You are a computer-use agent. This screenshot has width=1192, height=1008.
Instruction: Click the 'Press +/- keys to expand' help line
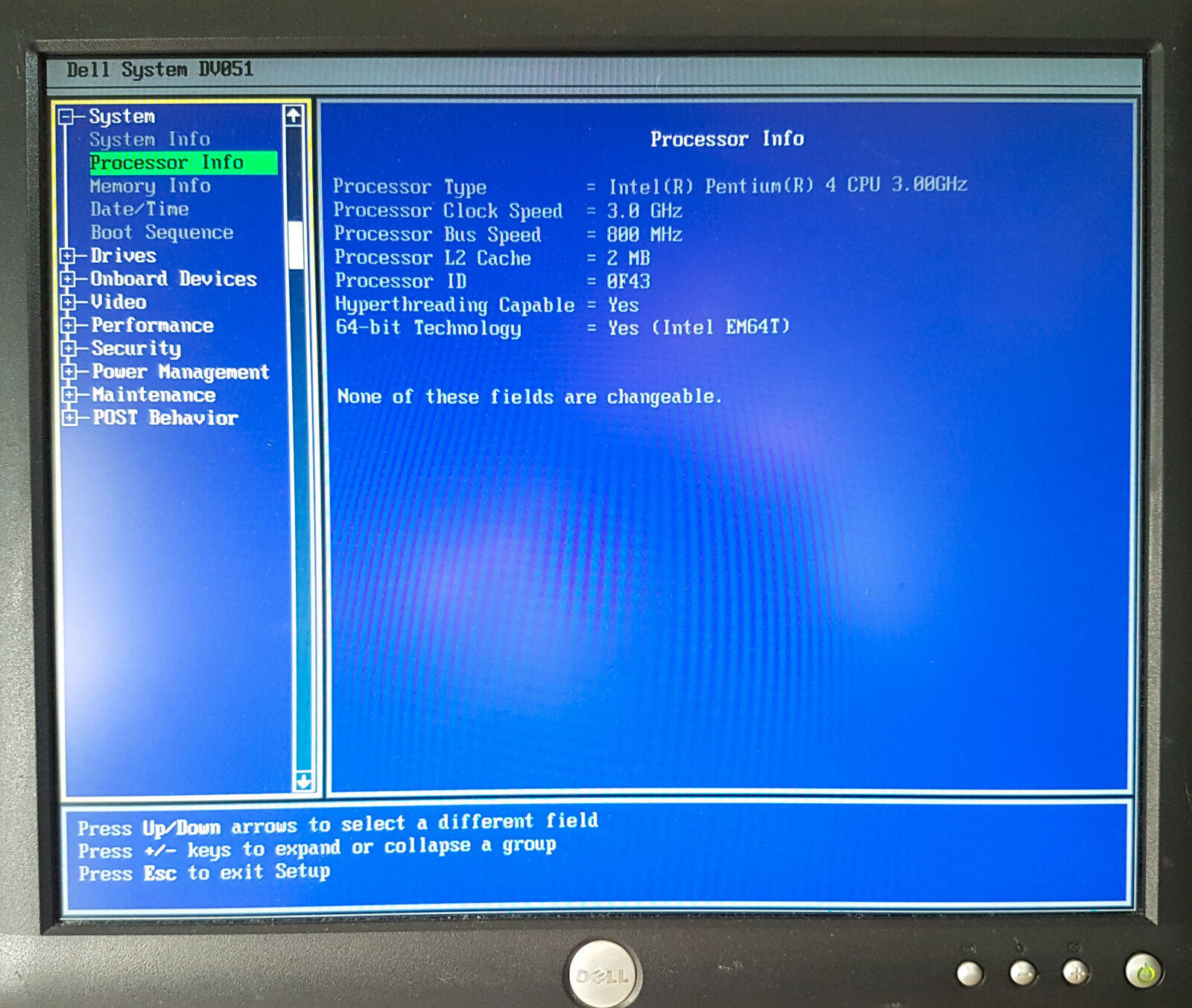(317, 848)
